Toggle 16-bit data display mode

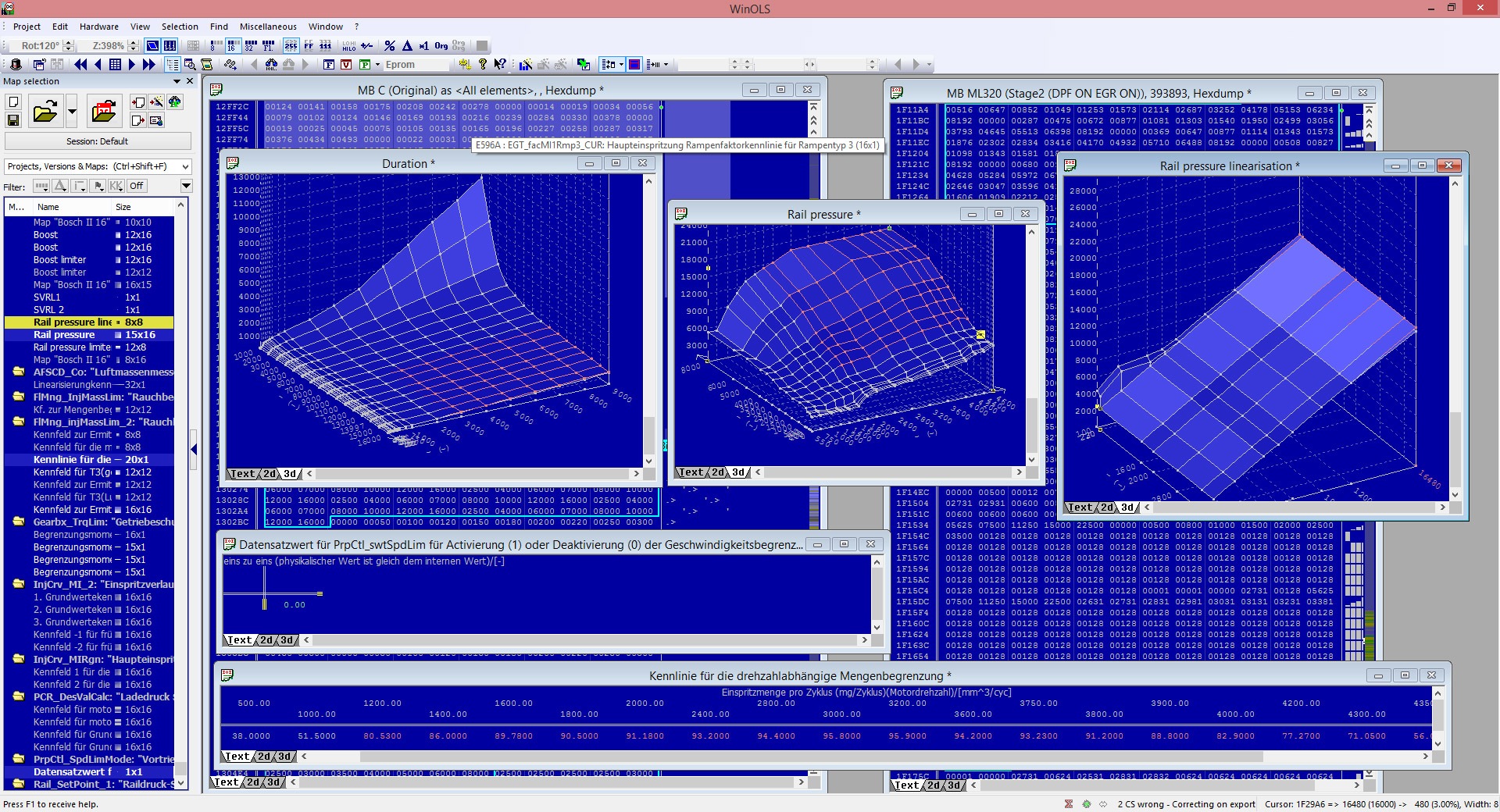(231, 46)
